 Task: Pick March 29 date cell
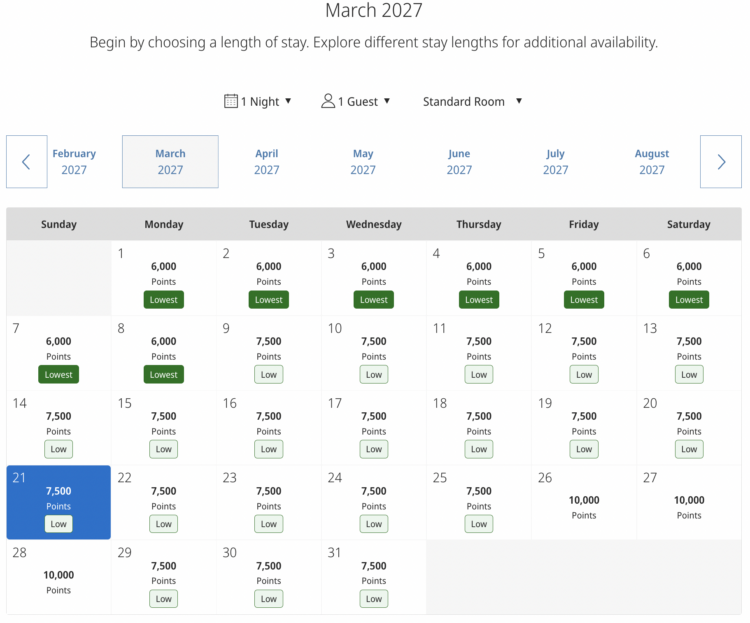click(164, 577)
